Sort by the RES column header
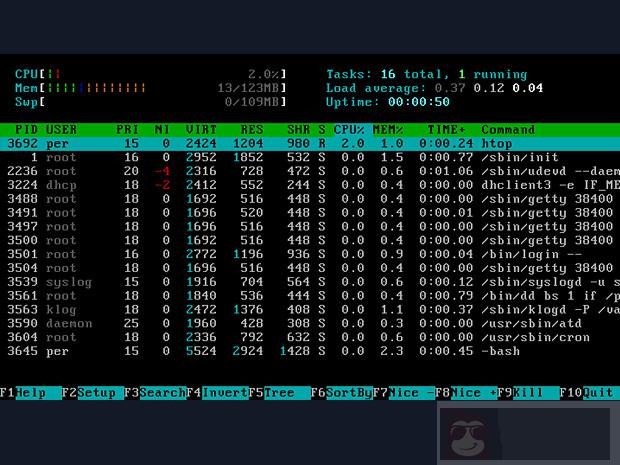This screenshot has height=465, width=620. pyautogui.click(x=252, y=130)
